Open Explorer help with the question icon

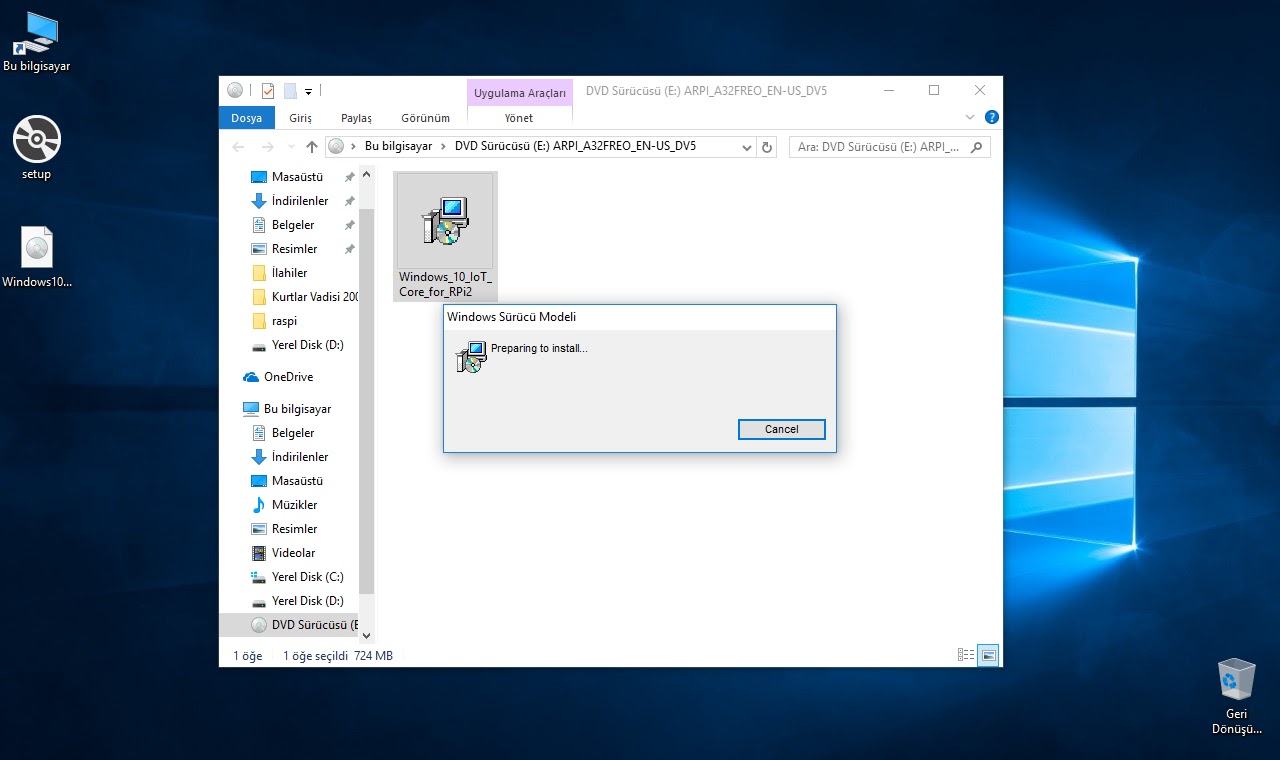pos(991,117)
